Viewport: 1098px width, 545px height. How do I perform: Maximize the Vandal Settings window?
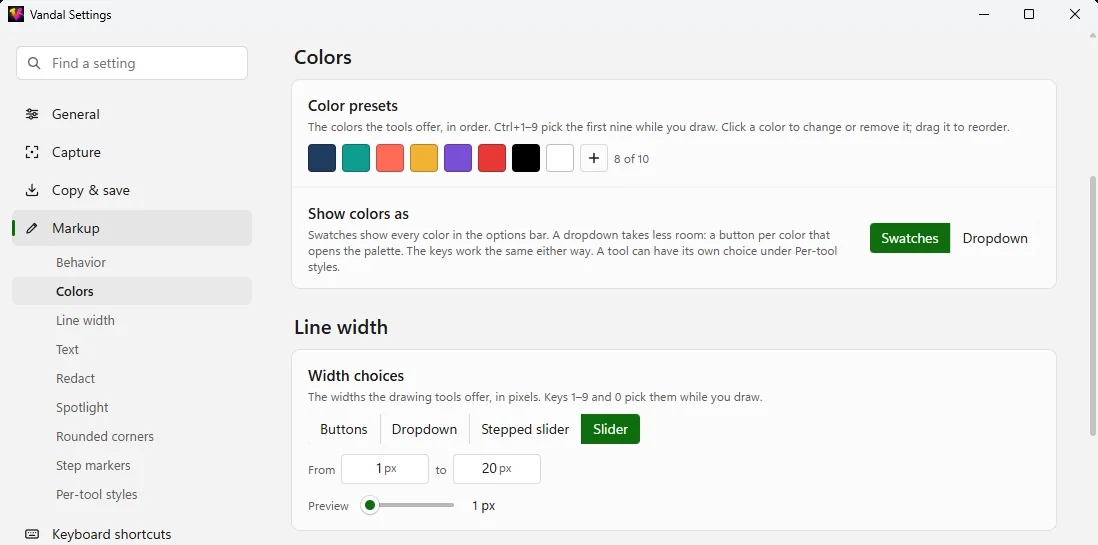1029,14
